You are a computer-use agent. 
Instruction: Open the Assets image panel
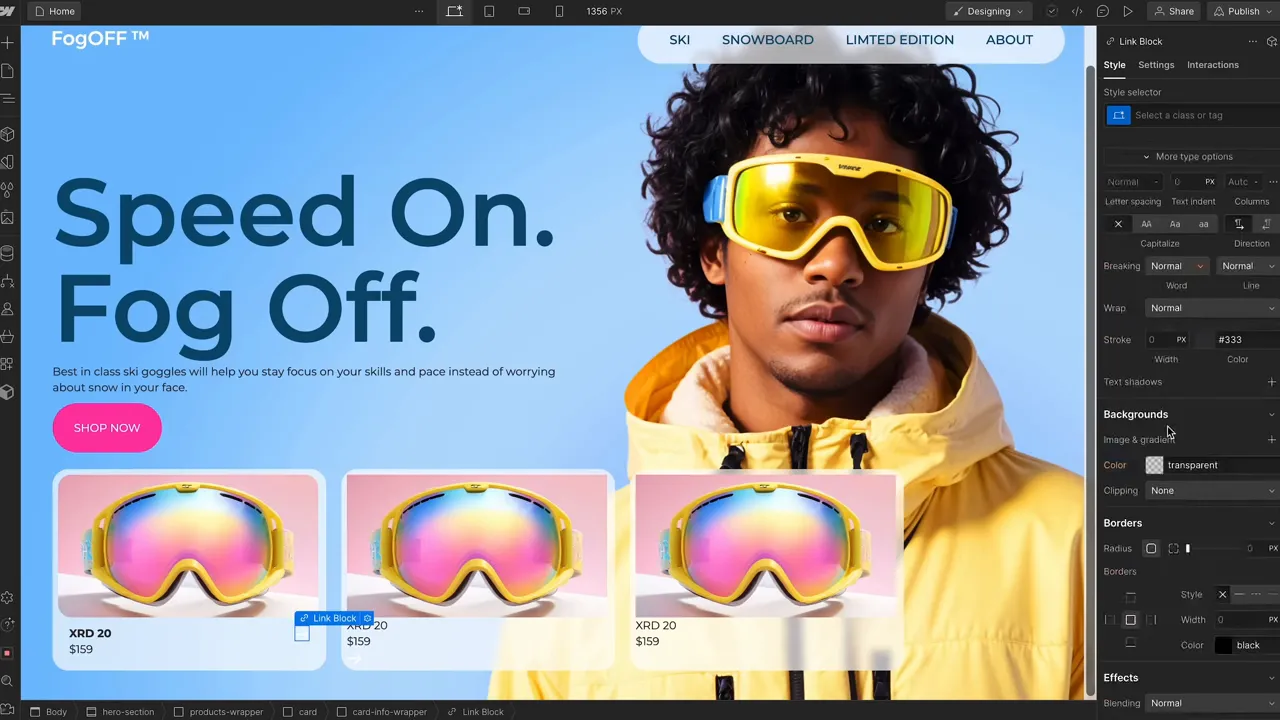click(8, 218)
